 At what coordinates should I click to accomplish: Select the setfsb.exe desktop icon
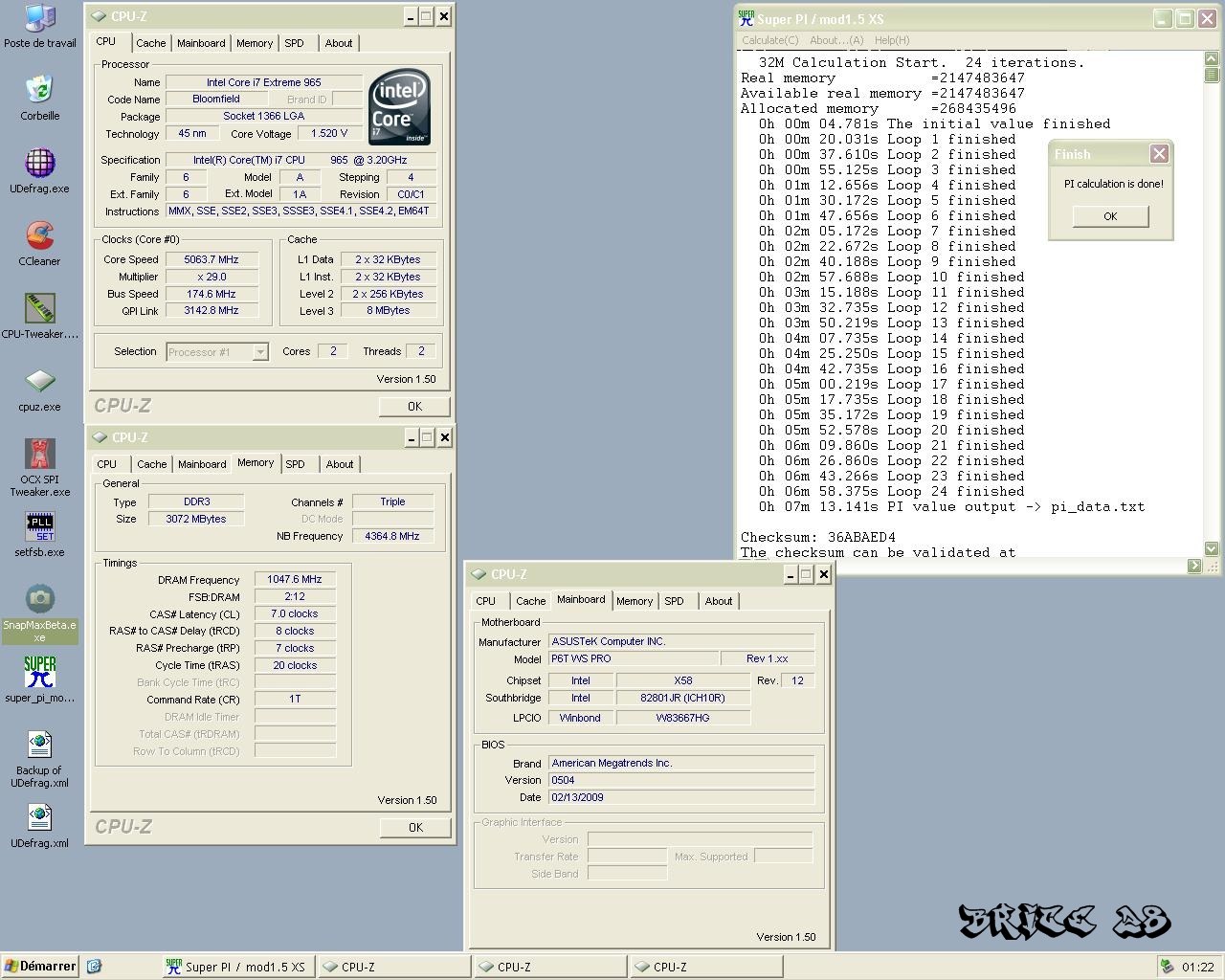(39, 526)
